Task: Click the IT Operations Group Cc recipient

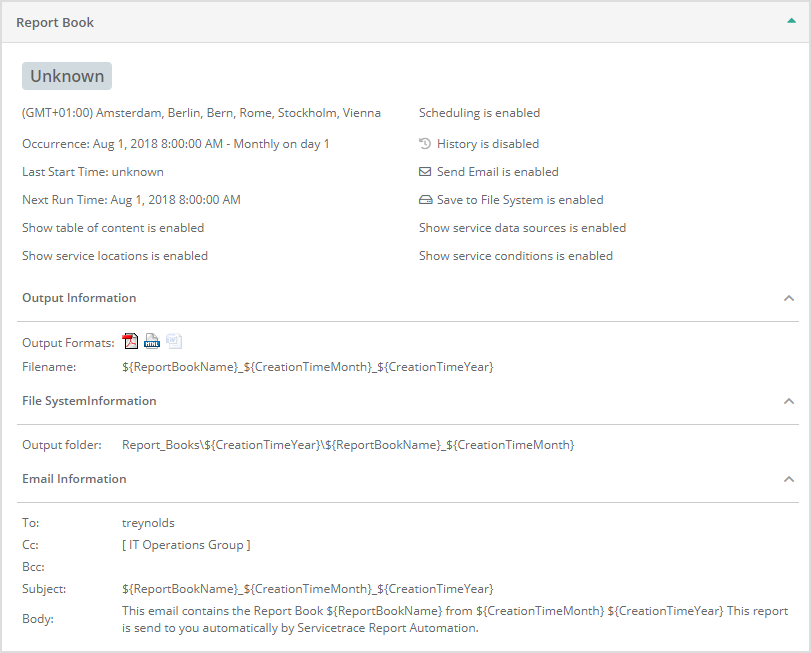Action: click(186, 545)
